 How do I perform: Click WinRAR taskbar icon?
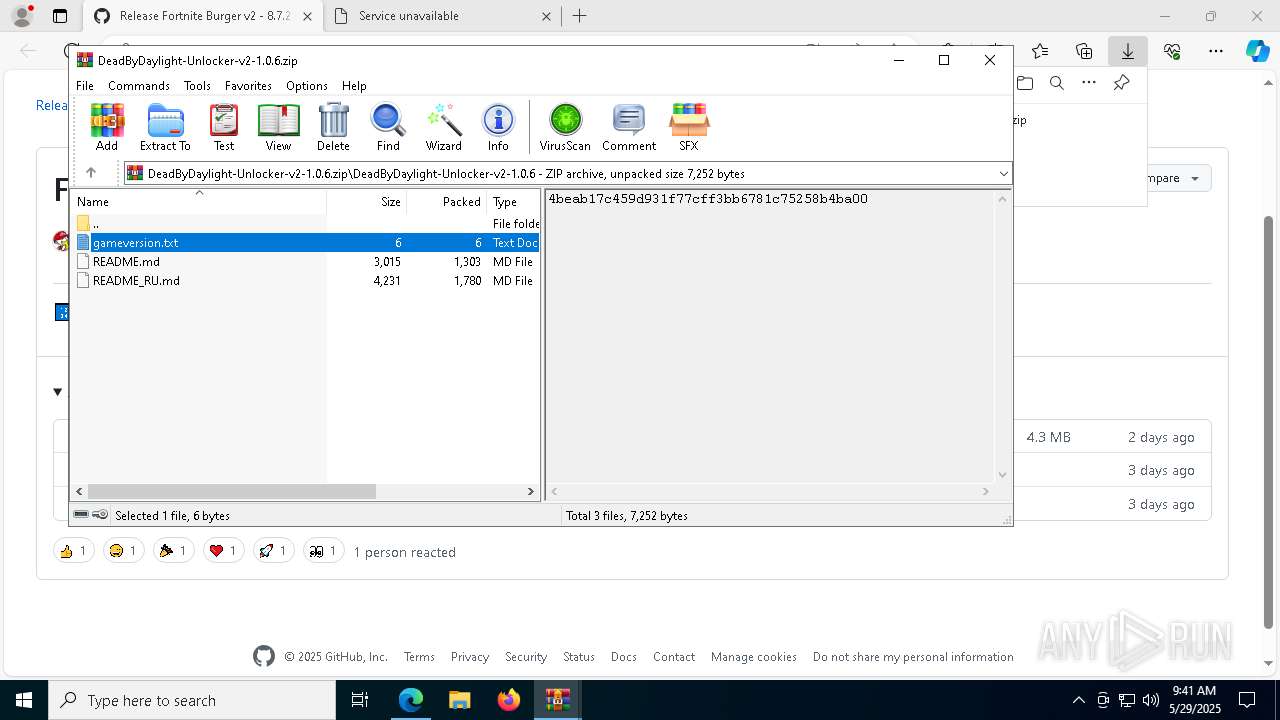557,700
